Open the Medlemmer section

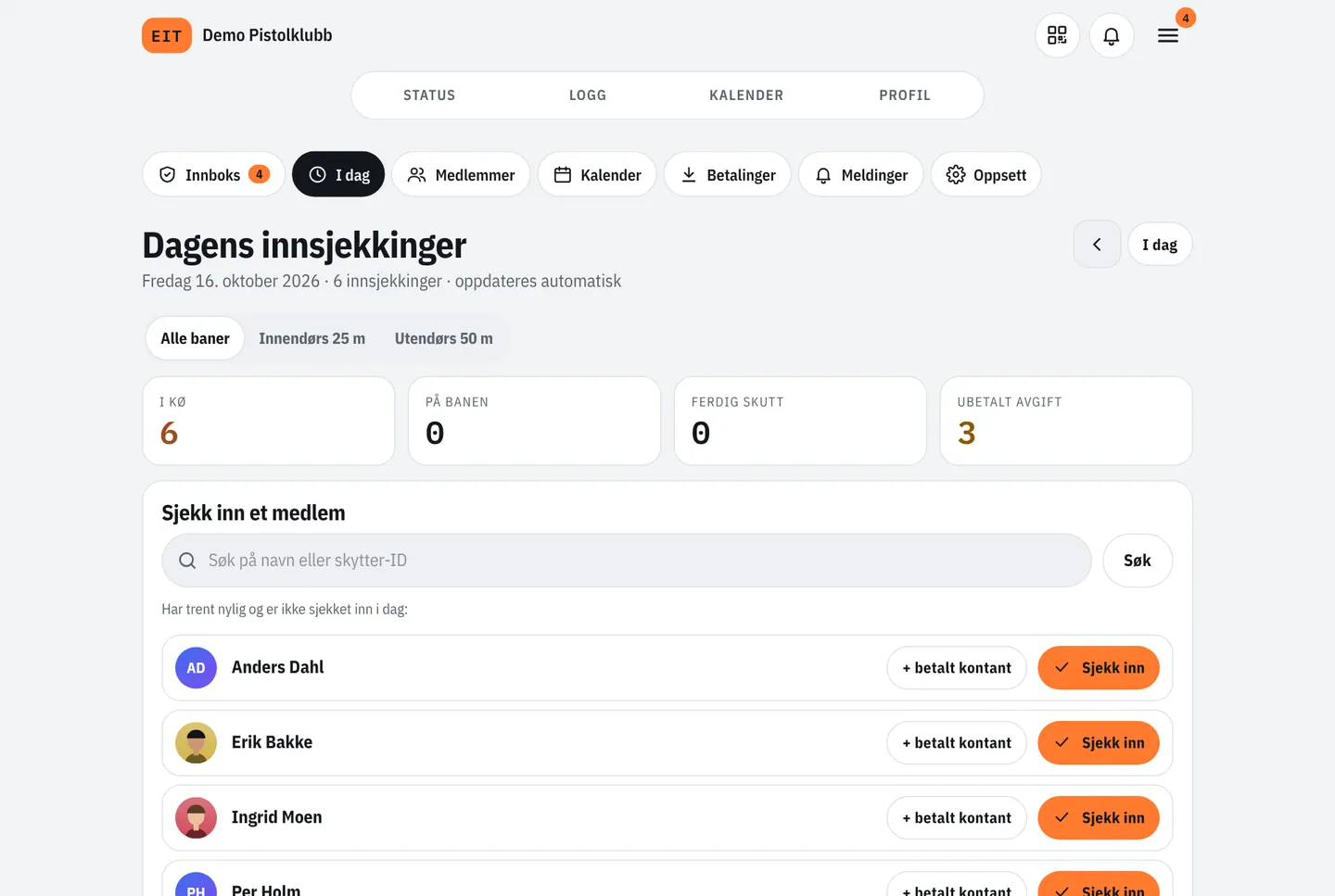(x=461, y=174)
